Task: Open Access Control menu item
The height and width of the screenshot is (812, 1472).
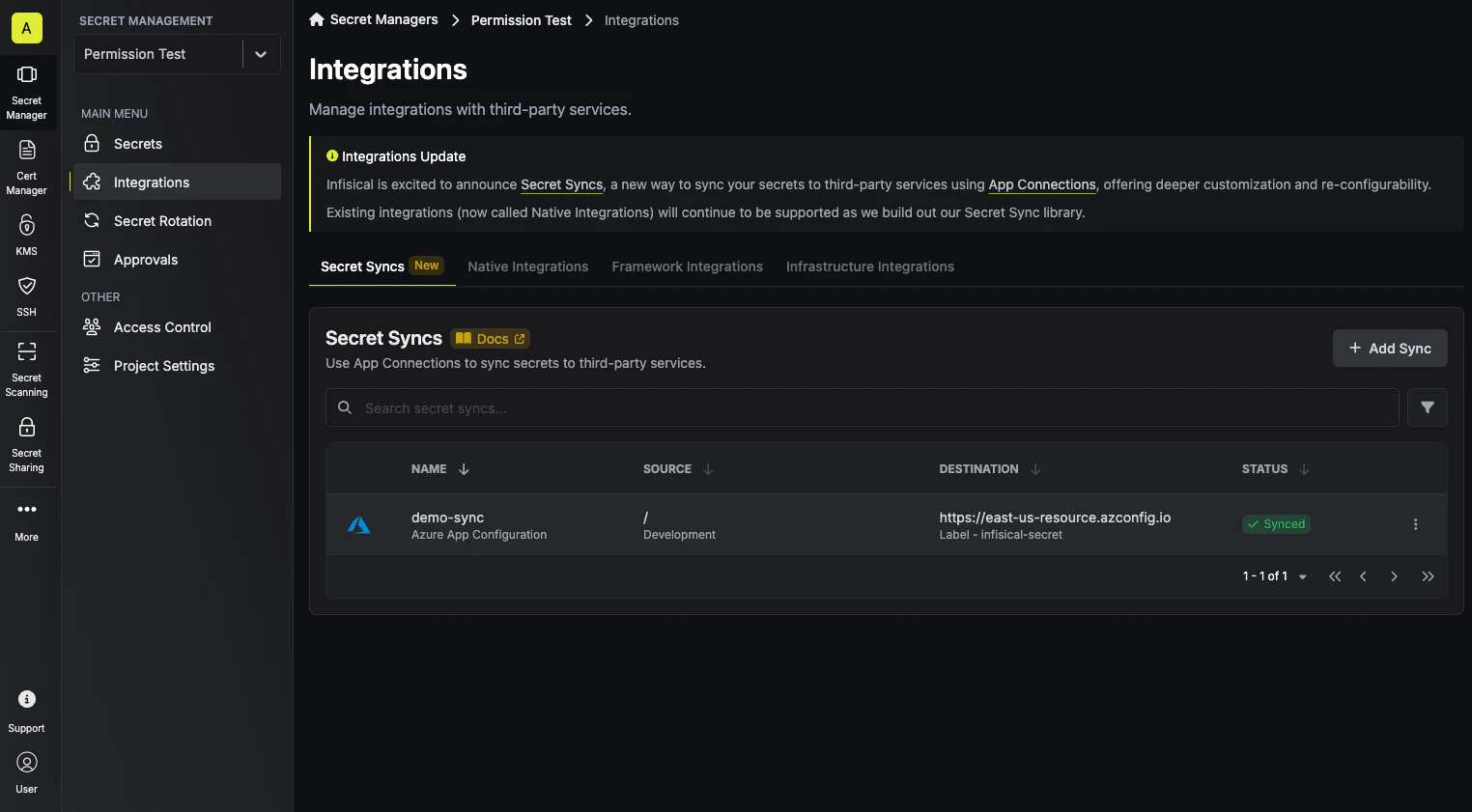Action: [x=177, y=327]
